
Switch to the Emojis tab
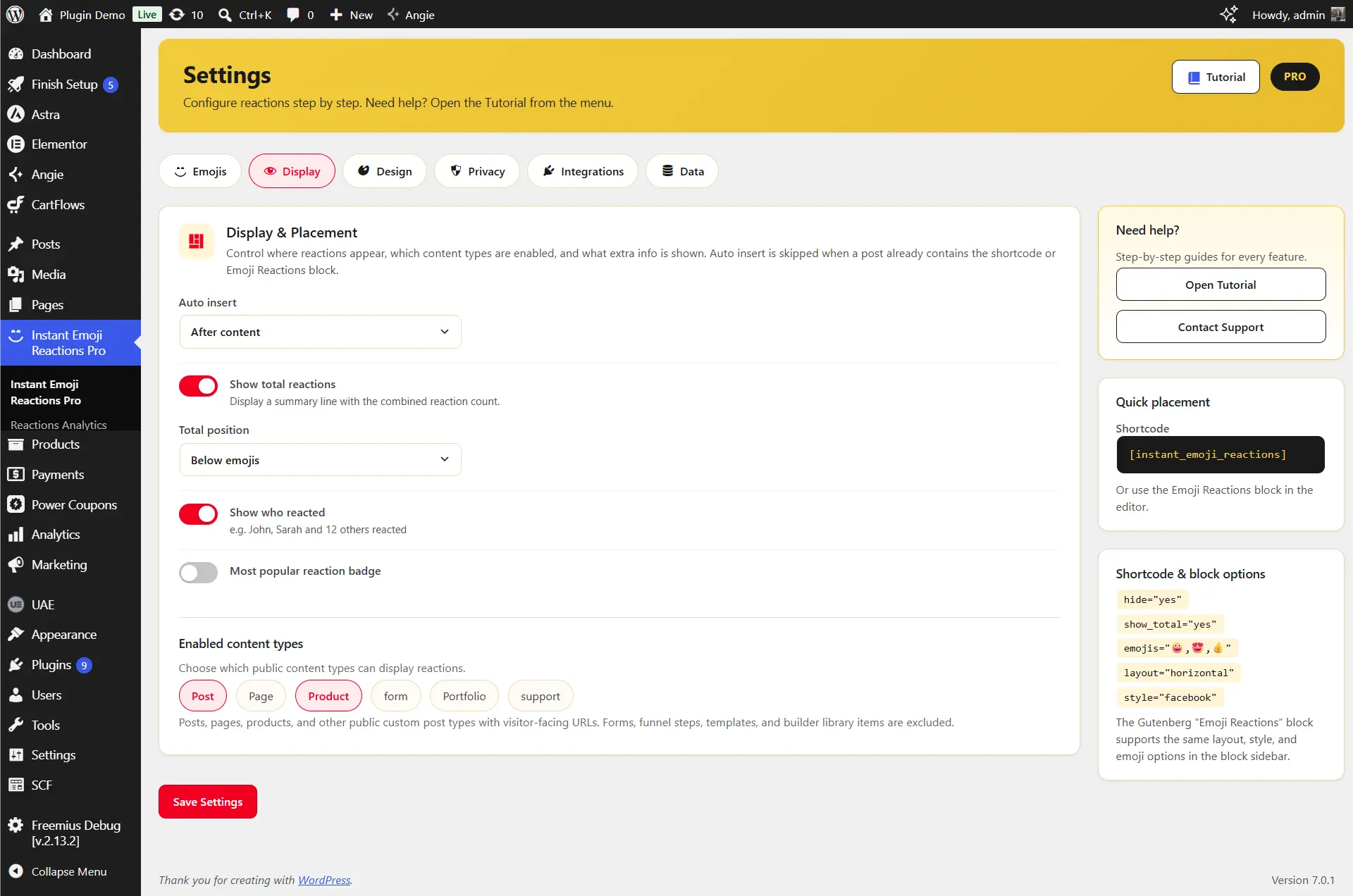(200, 171)
